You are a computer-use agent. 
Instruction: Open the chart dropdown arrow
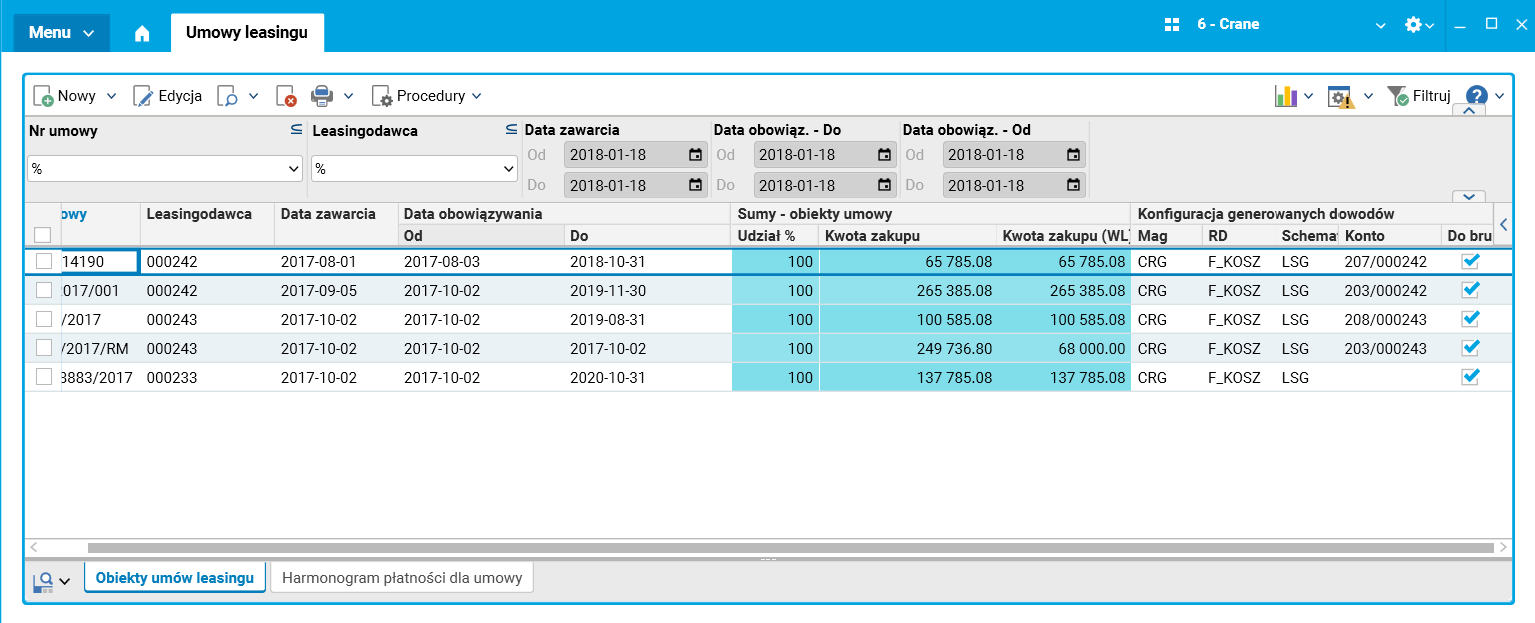(1309, 96)
